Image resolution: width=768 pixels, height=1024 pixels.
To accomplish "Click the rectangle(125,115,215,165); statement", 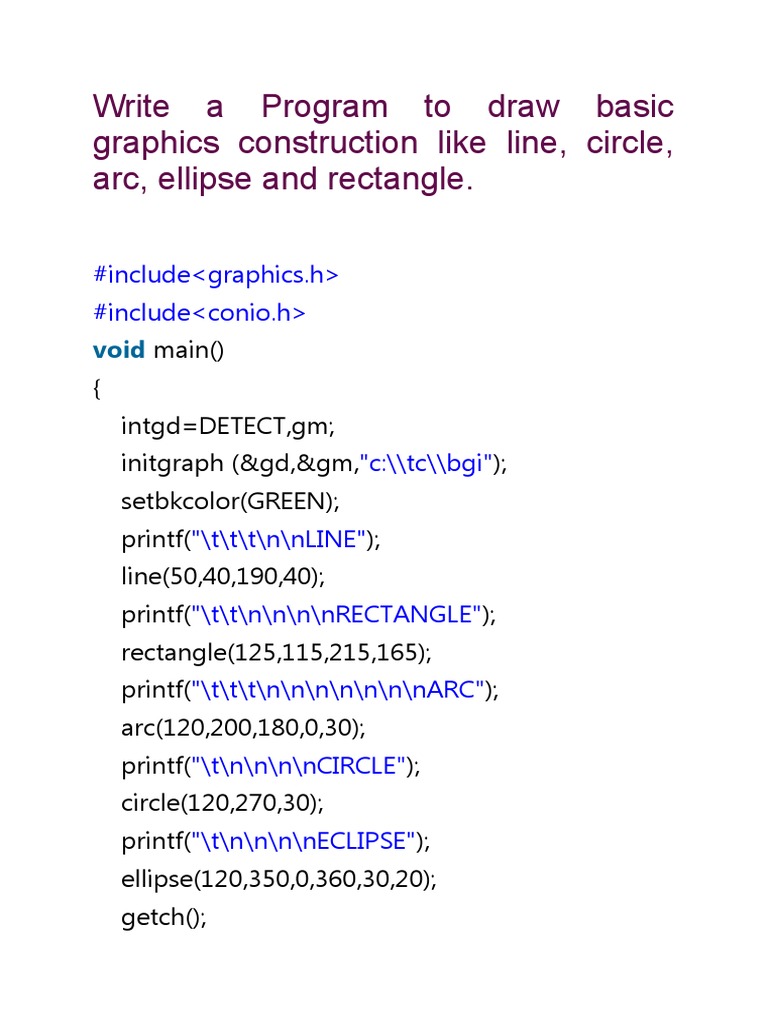I will click(x=276, y=653).
